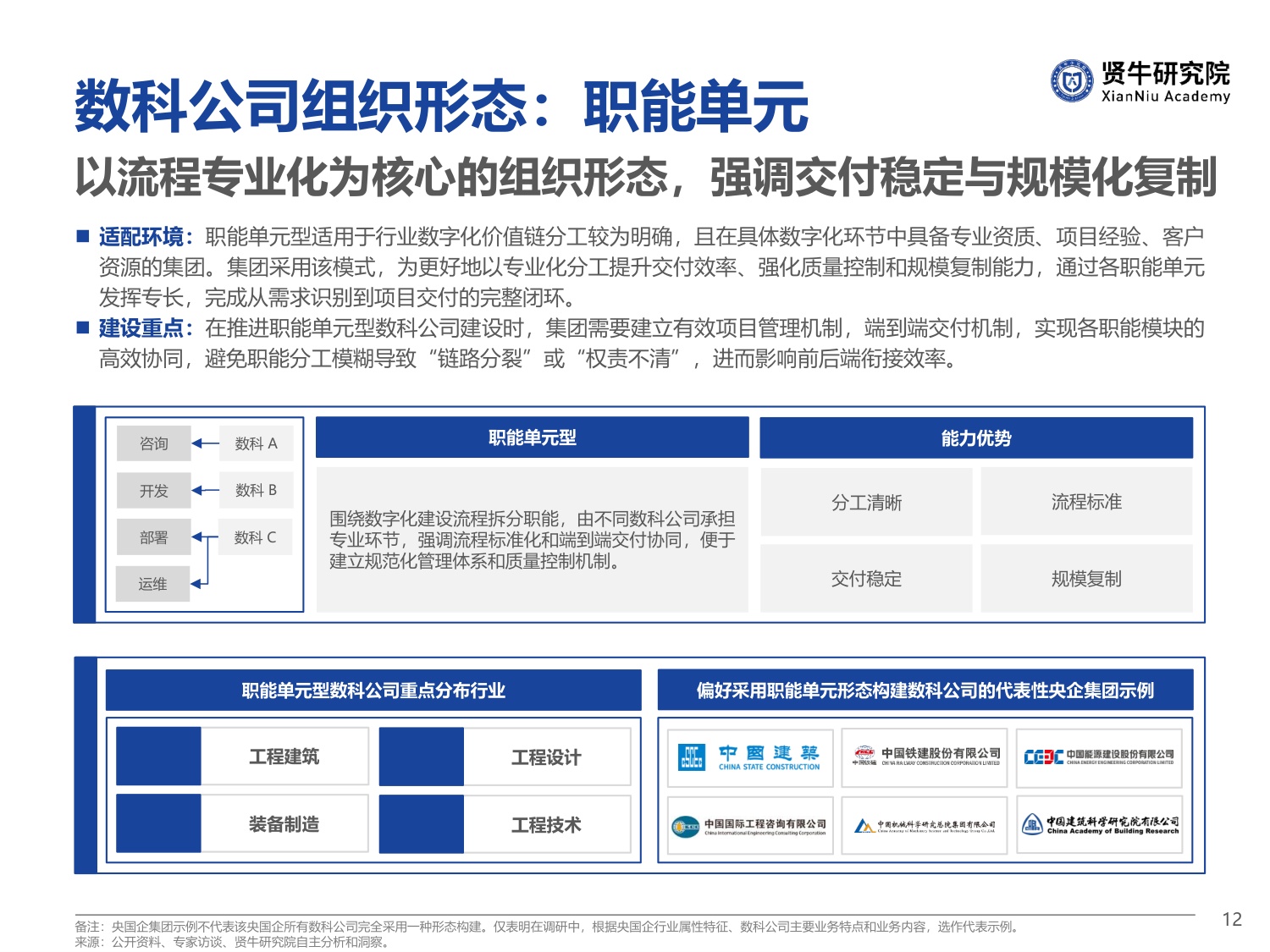Click the 偏好采用职能单元形态 央企集团示例 header
Image resolution: width=1270 pixels, height=952 pixels.
tap(925, 691)
